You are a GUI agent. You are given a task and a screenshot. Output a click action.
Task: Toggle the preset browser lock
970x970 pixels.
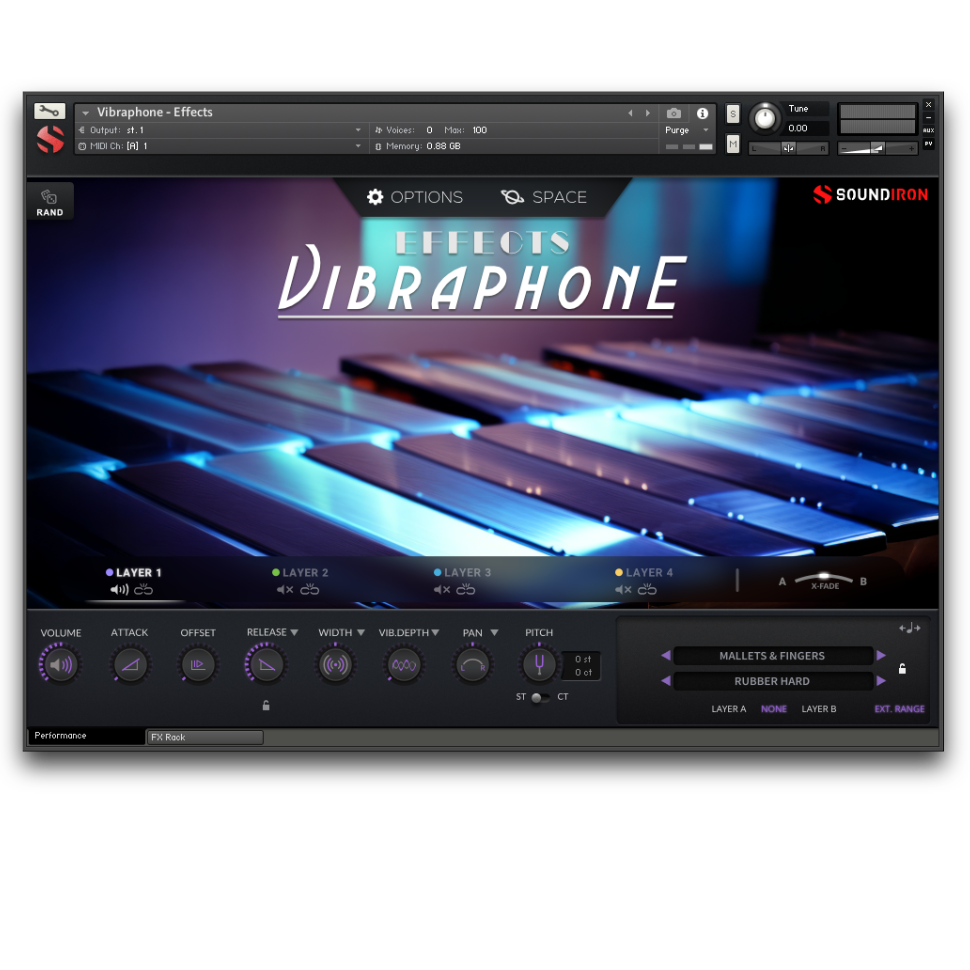902,669
